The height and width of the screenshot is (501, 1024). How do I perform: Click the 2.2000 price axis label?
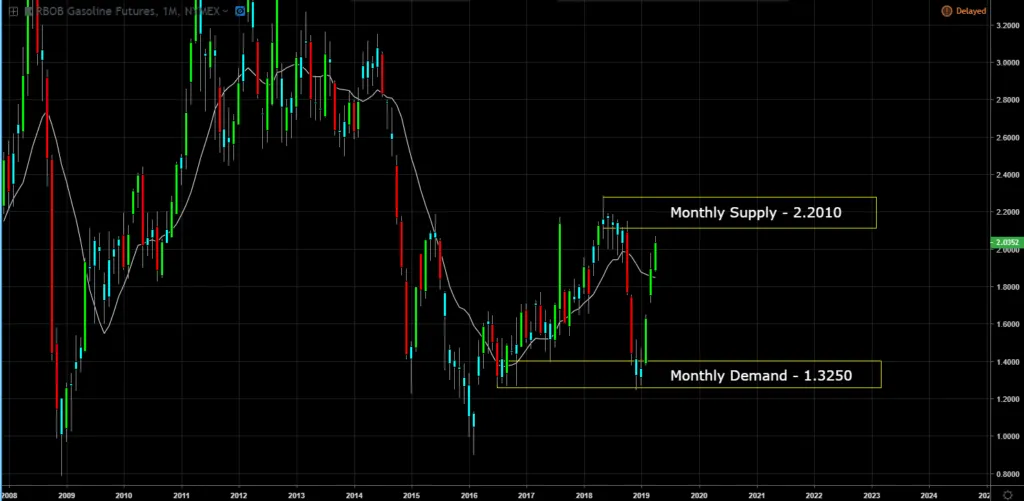click(1006, 212)
